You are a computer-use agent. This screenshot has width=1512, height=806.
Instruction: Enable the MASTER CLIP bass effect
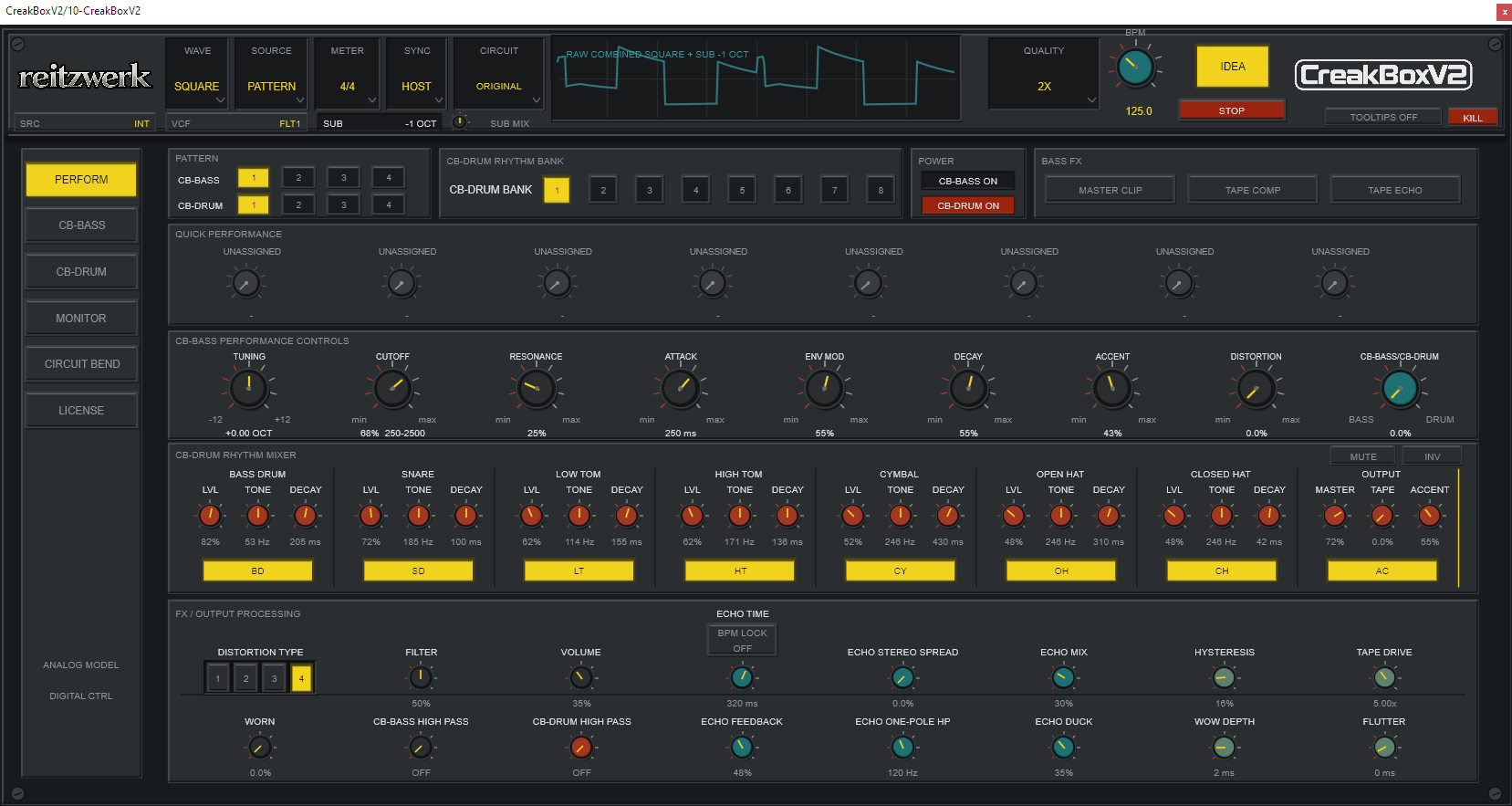click(1111, 190)
